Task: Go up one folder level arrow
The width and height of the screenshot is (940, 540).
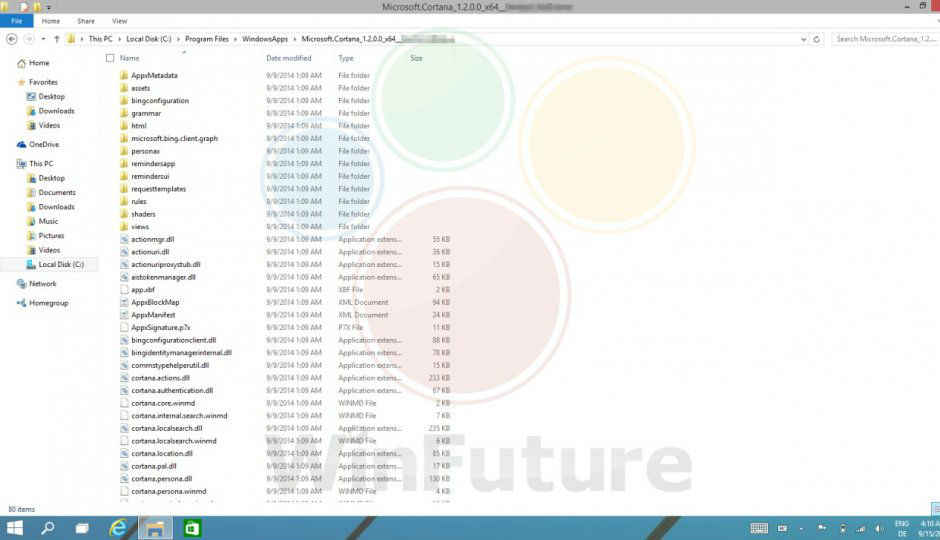Action: click(x=56, y=39)
